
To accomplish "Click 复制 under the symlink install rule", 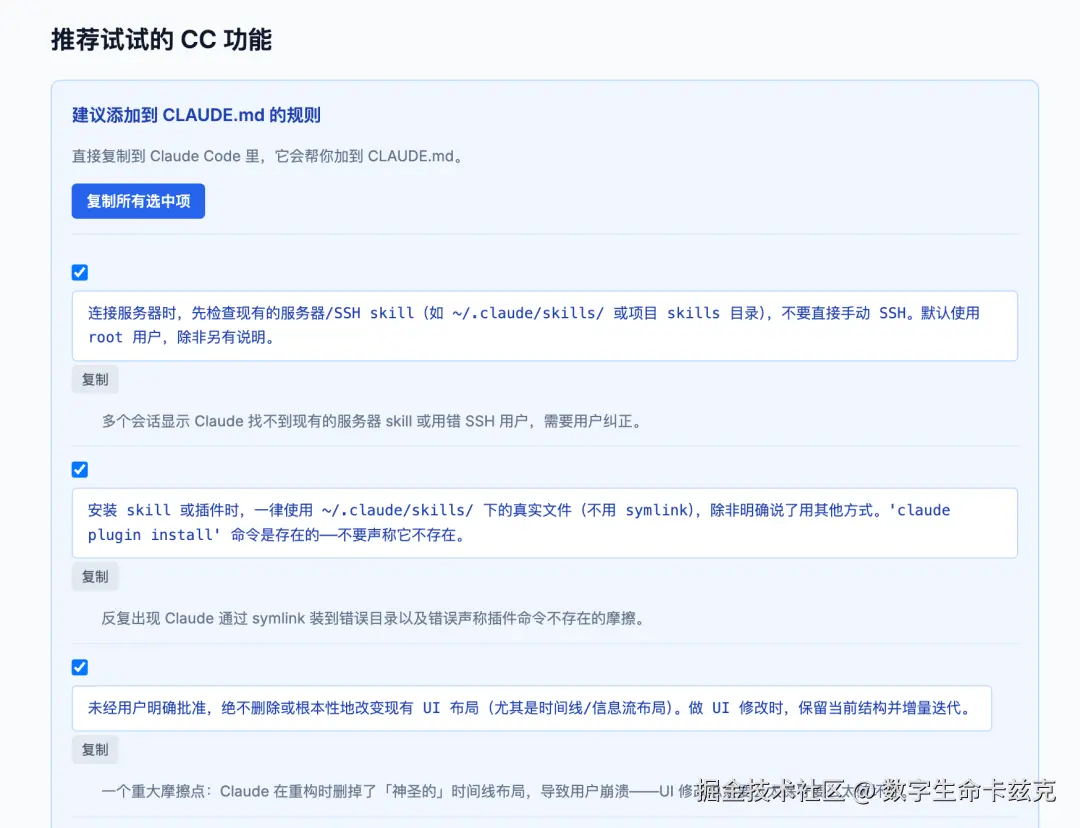I will 94,576.
